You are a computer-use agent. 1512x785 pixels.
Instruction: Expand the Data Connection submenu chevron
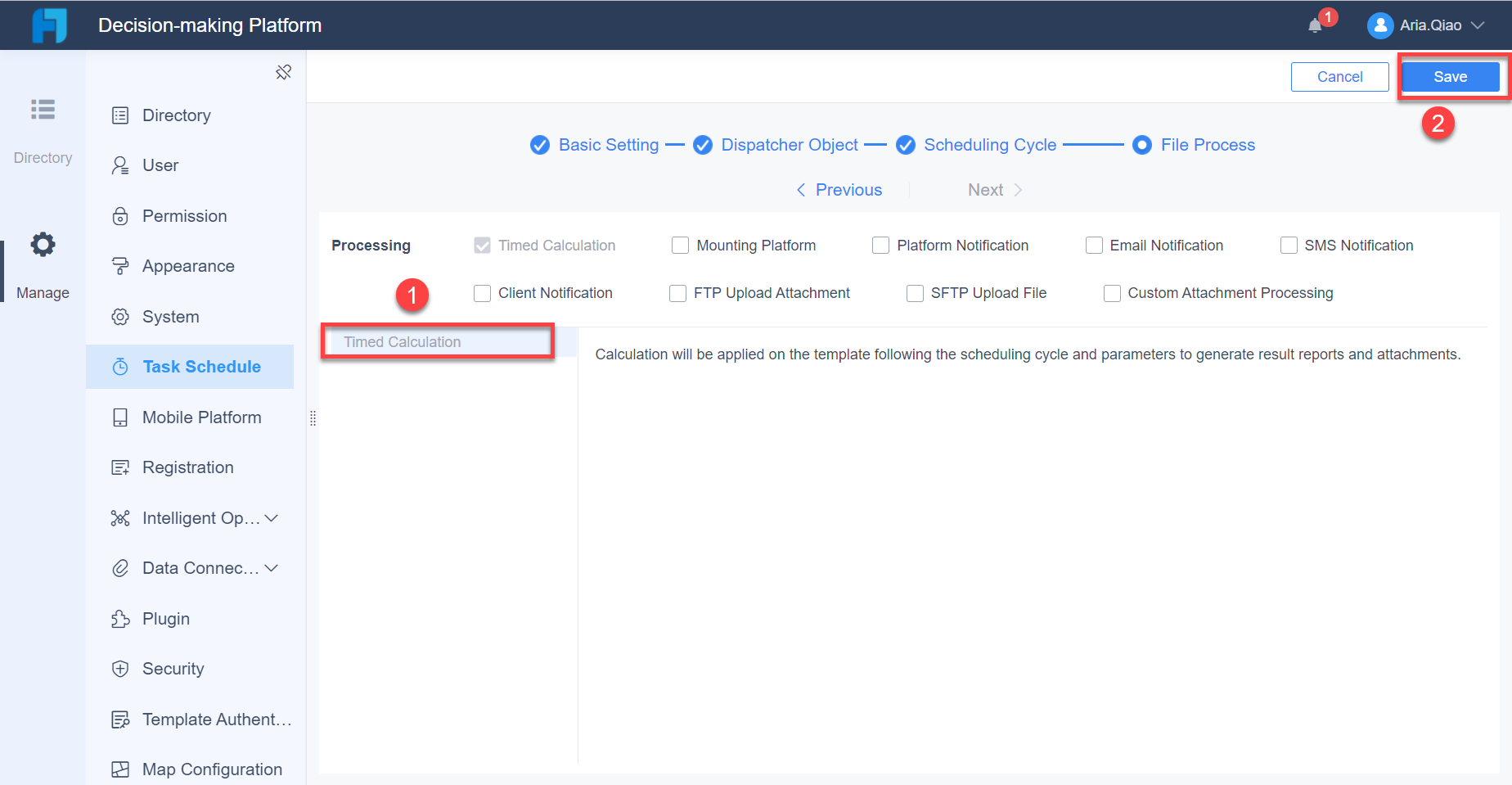(272, 568)
